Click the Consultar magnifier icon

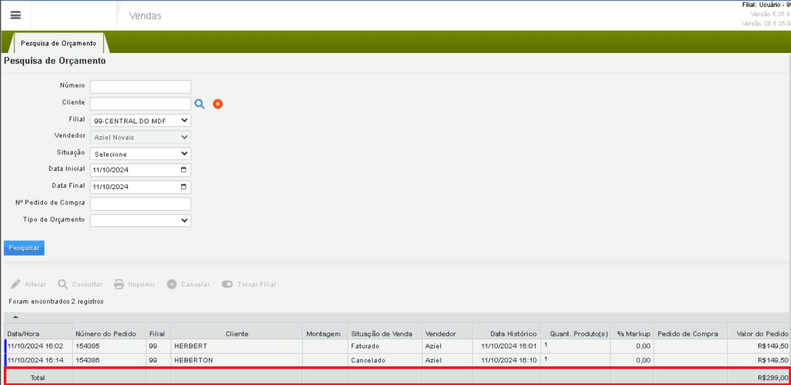[x=63, y=284]
